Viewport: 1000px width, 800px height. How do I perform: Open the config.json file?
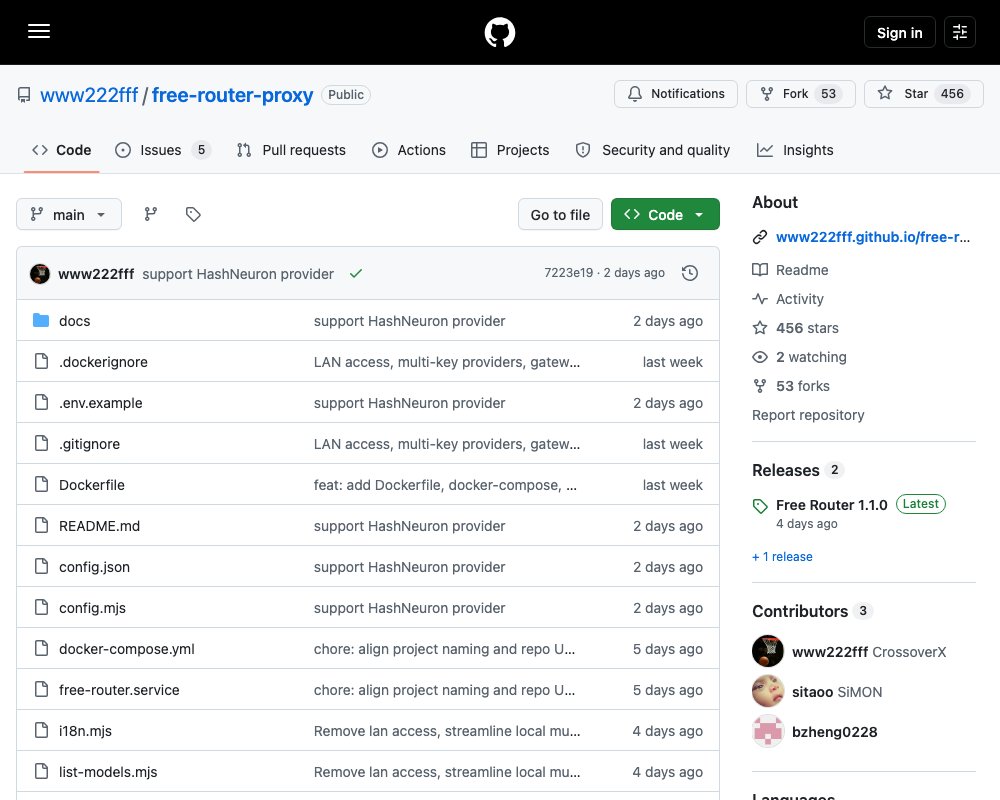[x=94, y=567]
